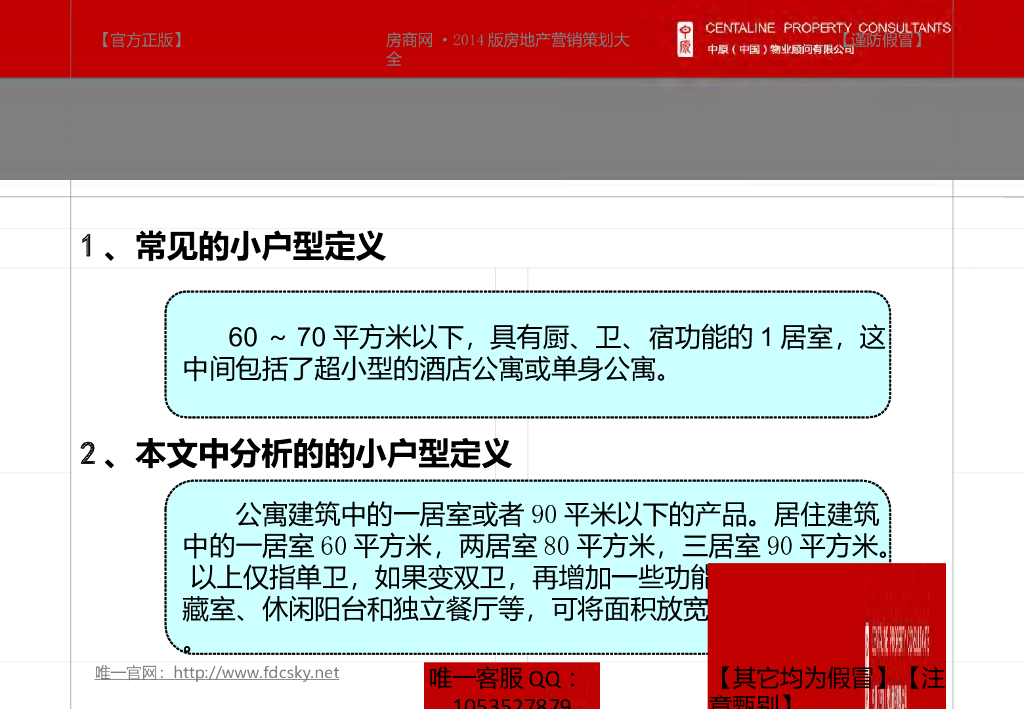Click the '【其它均为假冒】' warning text
The height and width of the screenshot is (709, 1024).
802,678
